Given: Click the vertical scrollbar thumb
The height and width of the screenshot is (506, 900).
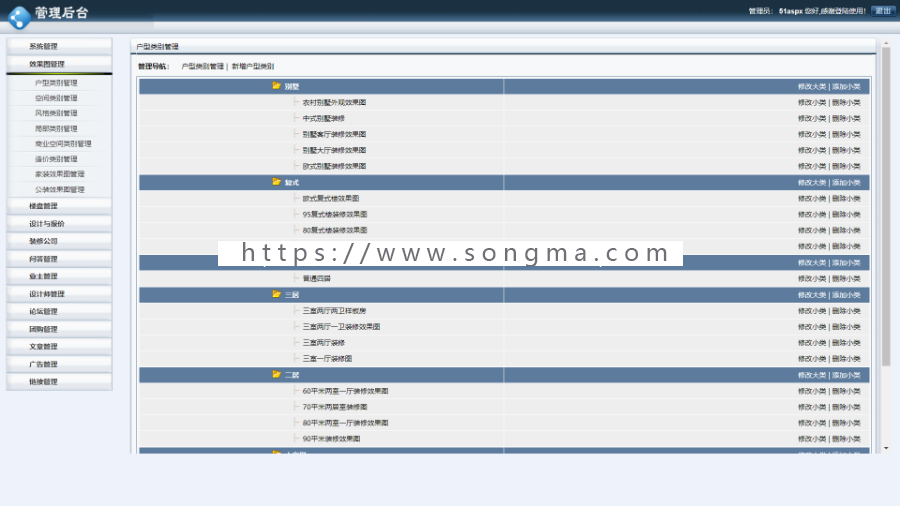Looking at the screenshot, I should pos(886,207).
